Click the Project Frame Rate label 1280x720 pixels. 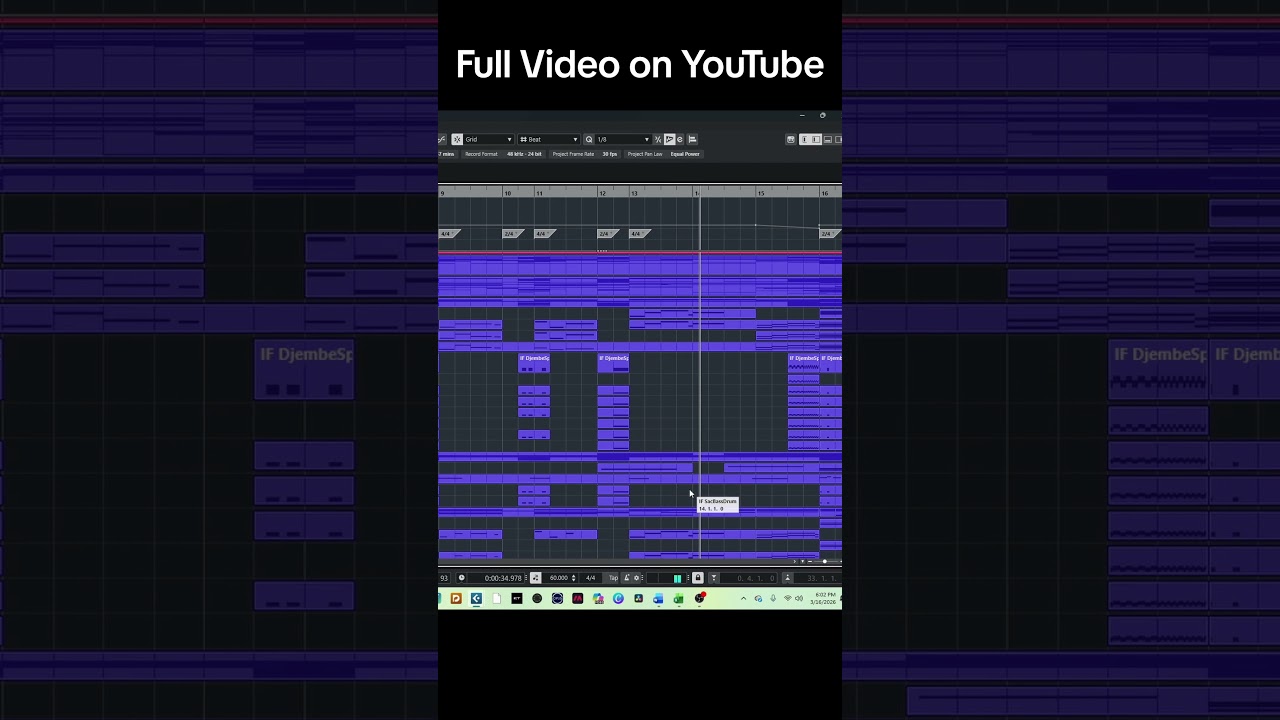(573, 154)
